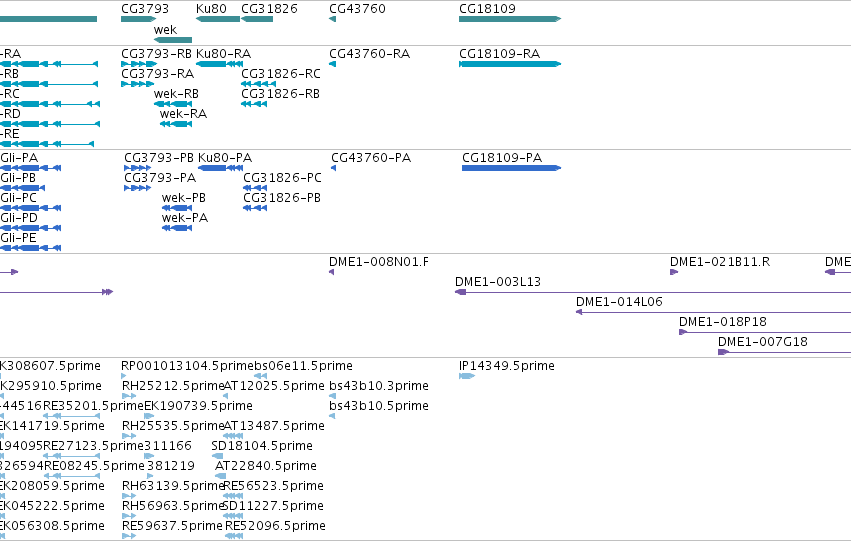Click the CG3793-PA protein label

tap(160, 178)
